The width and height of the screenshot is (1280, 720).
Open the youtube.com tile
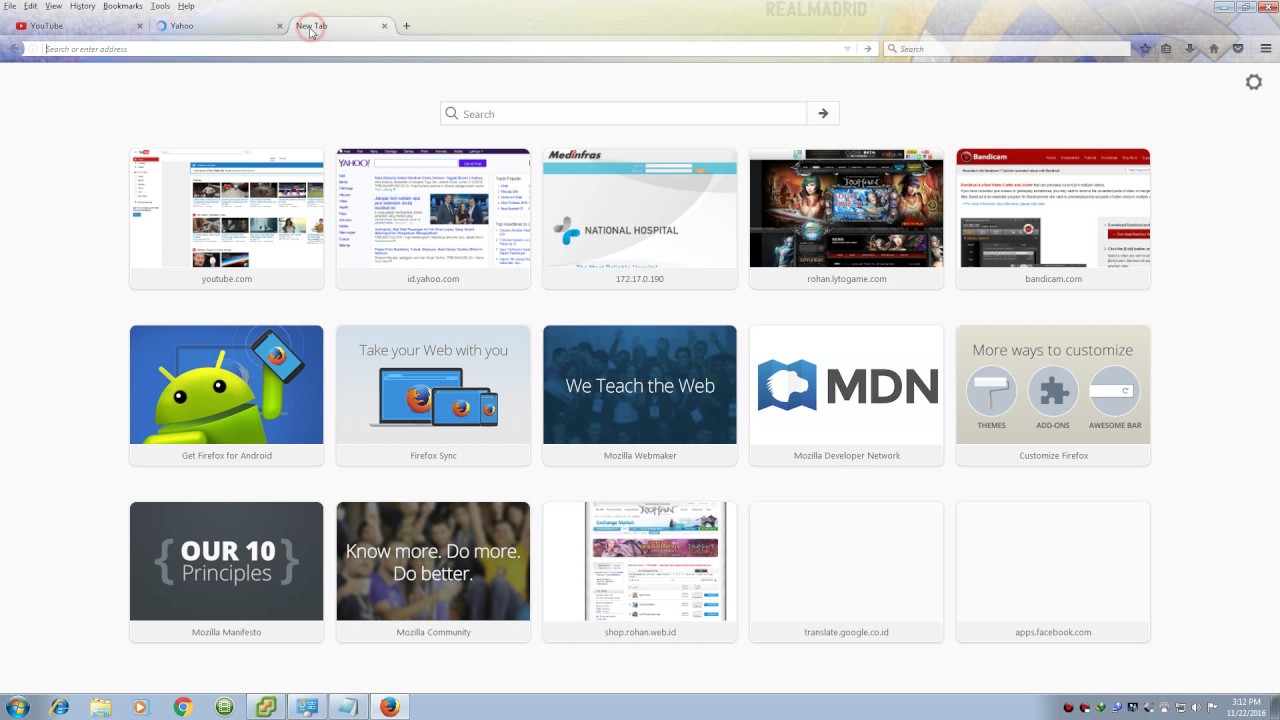227,219
